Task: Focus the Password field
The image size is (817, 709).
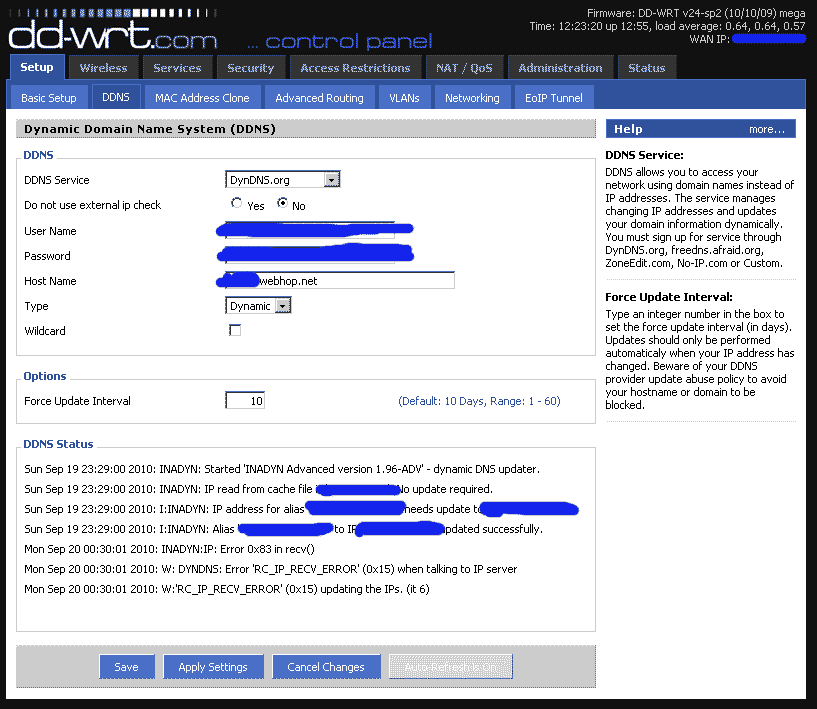Action: pos(310,255)
